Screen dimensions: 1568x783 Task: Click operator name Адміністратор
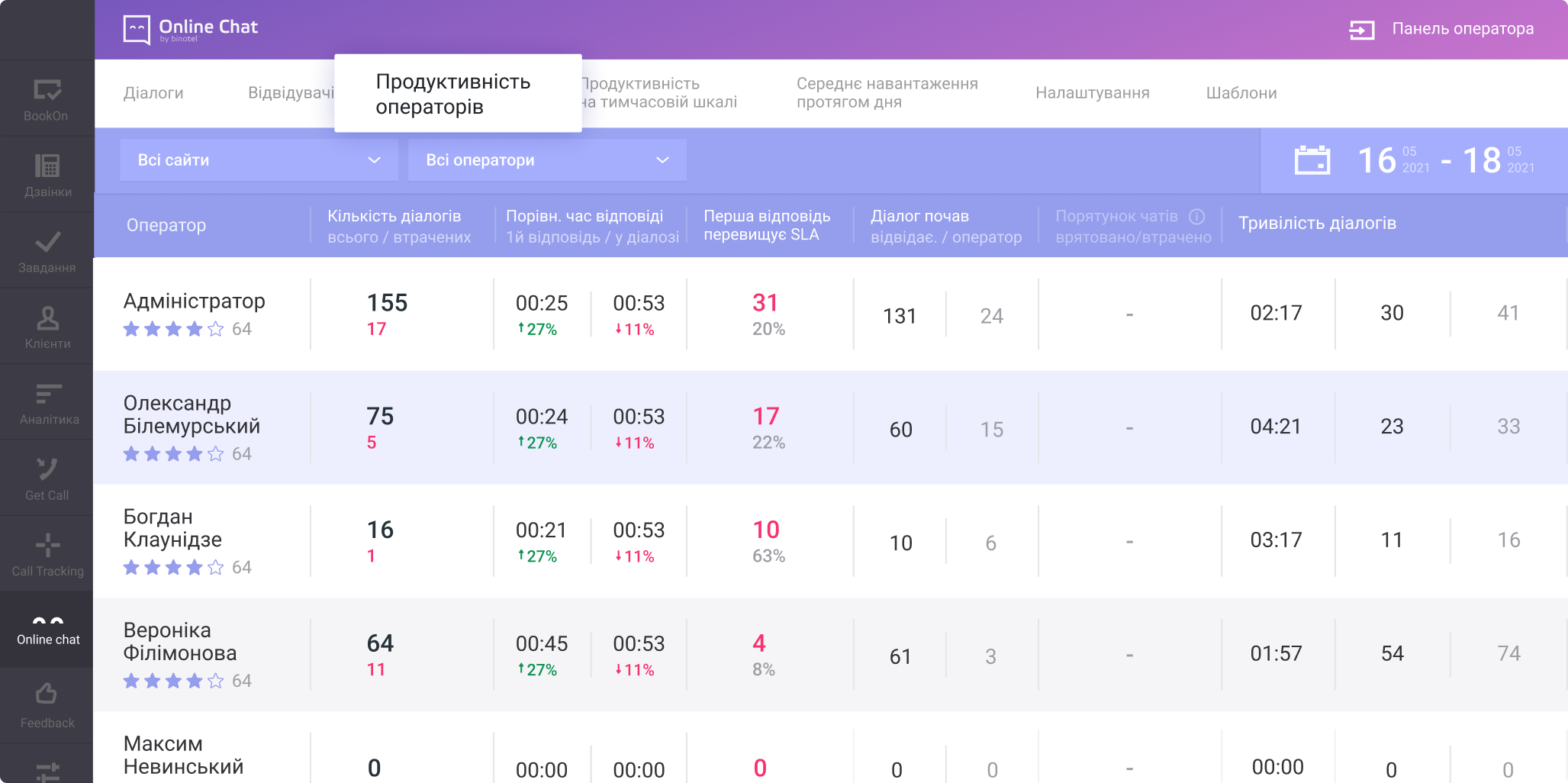[195, 301]
